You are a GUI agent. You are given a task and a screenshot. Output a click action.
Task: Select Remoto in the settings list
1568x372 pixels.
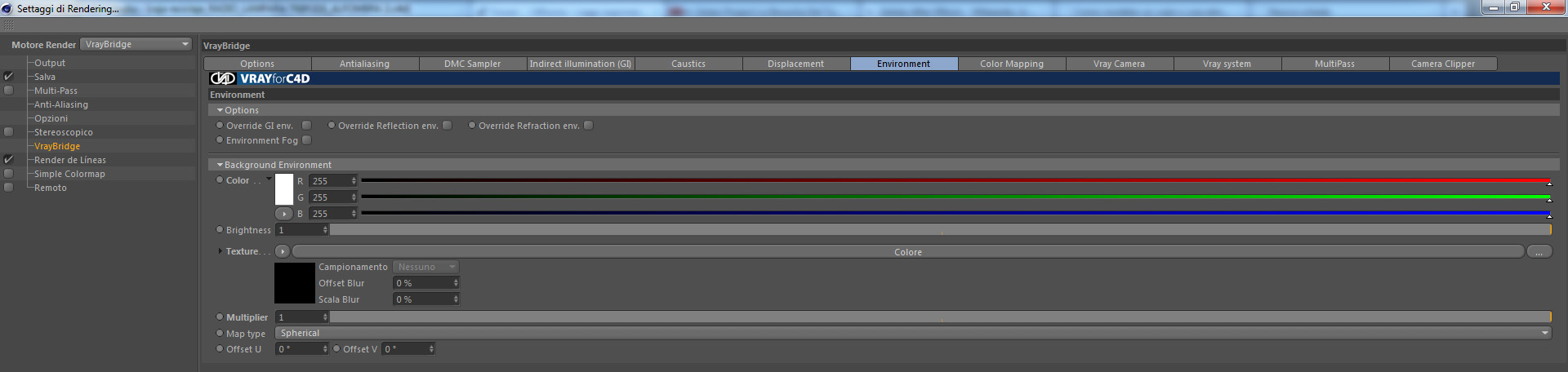point(51,188)
